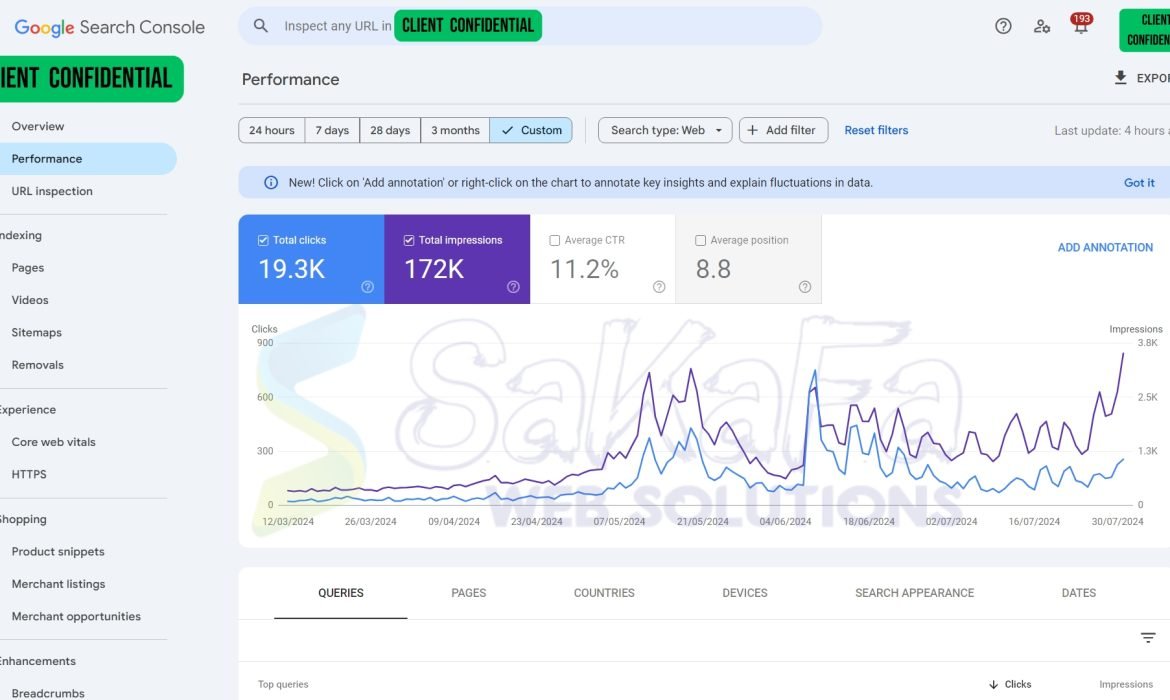Click the Google Search Console logo
The width and height of the screenshot is (1170, 700).
coord(110,27)
